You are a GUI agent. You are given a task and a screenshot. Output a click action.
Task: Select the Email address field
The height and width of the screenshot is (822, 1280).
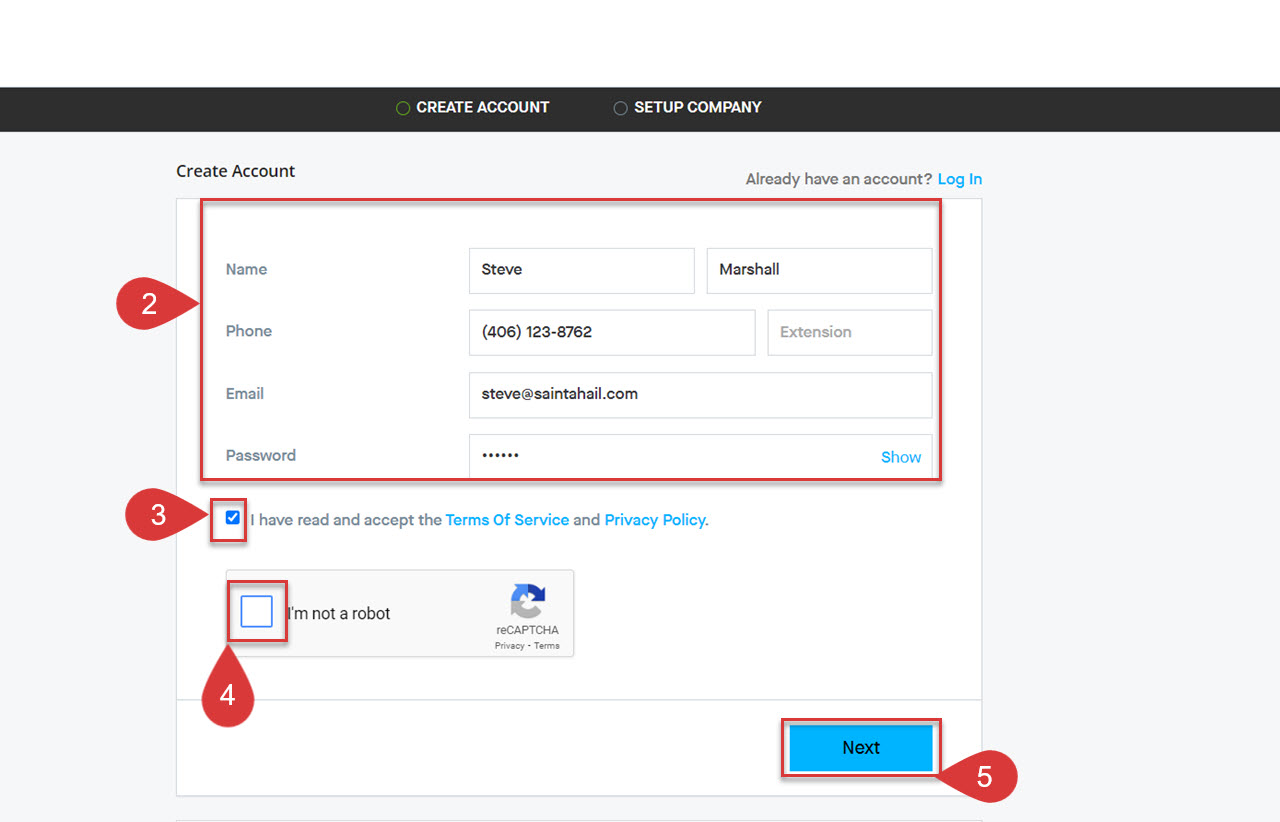tap(700, 394)
